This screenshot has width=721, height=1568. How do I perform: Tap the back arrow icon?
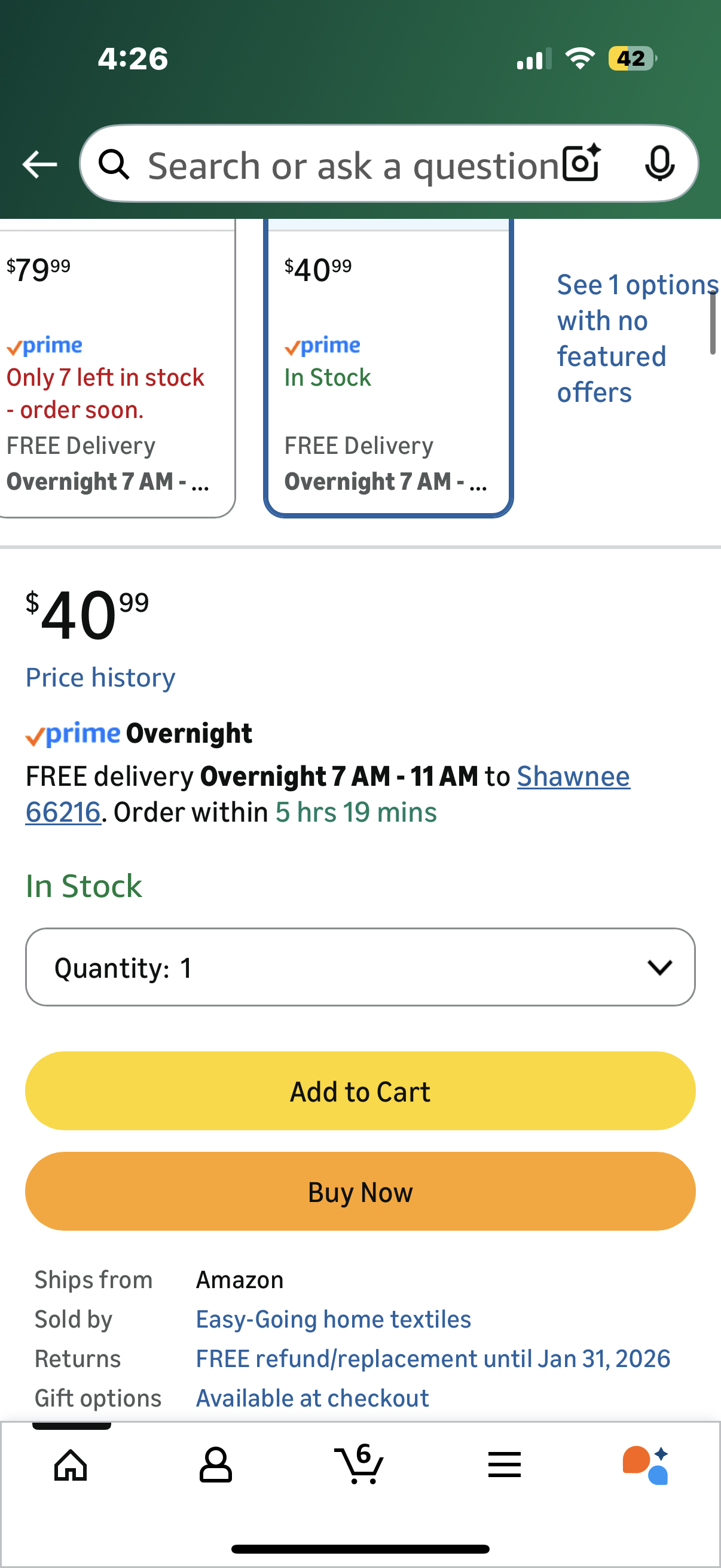pos(39,164)
